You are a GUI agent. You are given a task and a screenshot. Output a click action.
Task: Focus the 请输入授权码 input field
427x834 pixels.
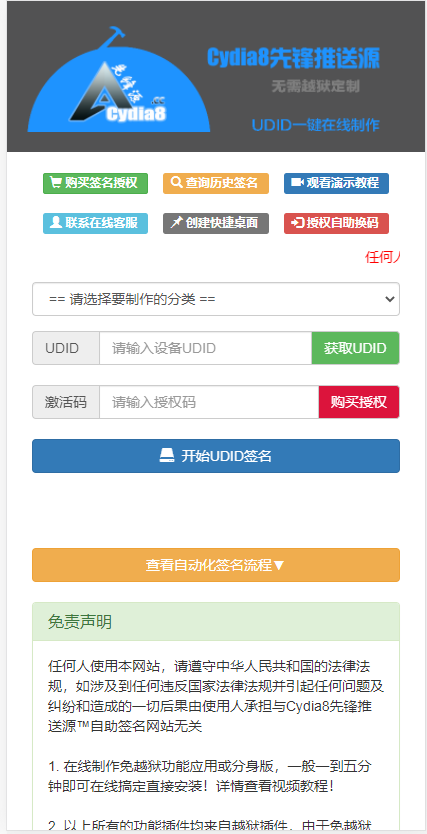coord(209,402)
